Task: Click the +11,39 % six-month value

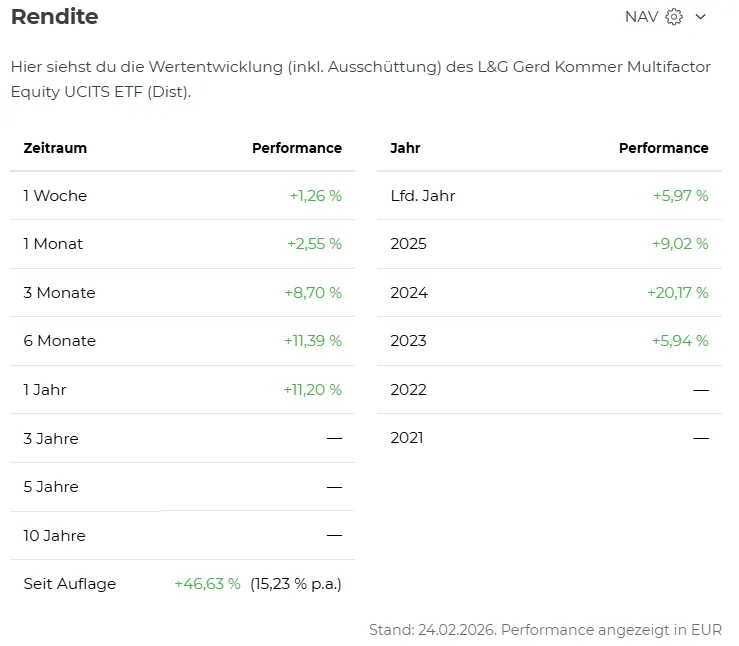Action: (x=312, y=341)
